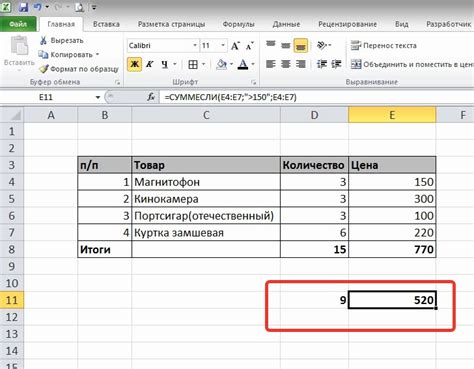Align text right

pos(301,64)
